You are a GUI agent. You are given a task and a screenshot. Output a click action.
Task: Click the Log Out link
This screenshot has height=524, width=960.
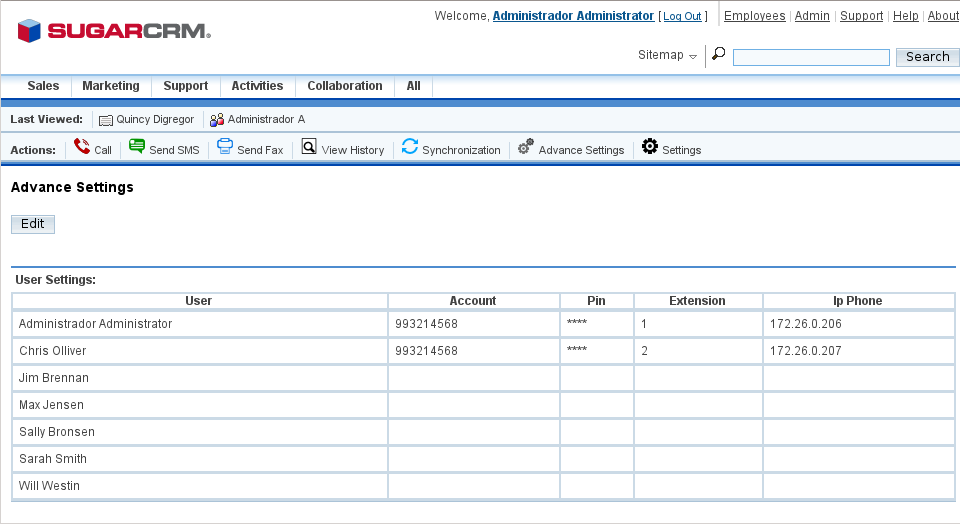pos(683,17)
